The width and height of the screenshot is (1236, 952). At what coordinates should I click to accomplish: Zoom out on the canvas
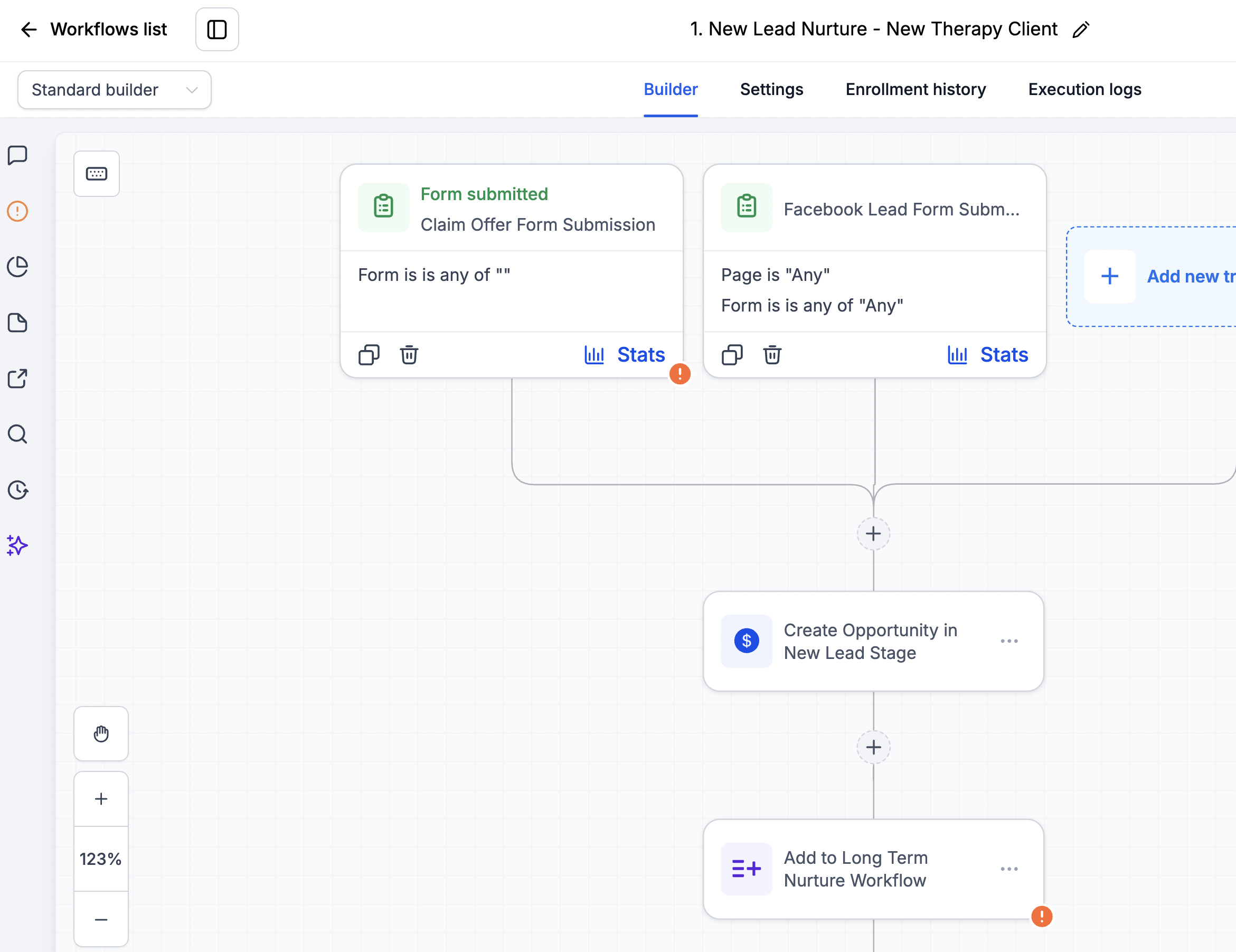[101, 919]
